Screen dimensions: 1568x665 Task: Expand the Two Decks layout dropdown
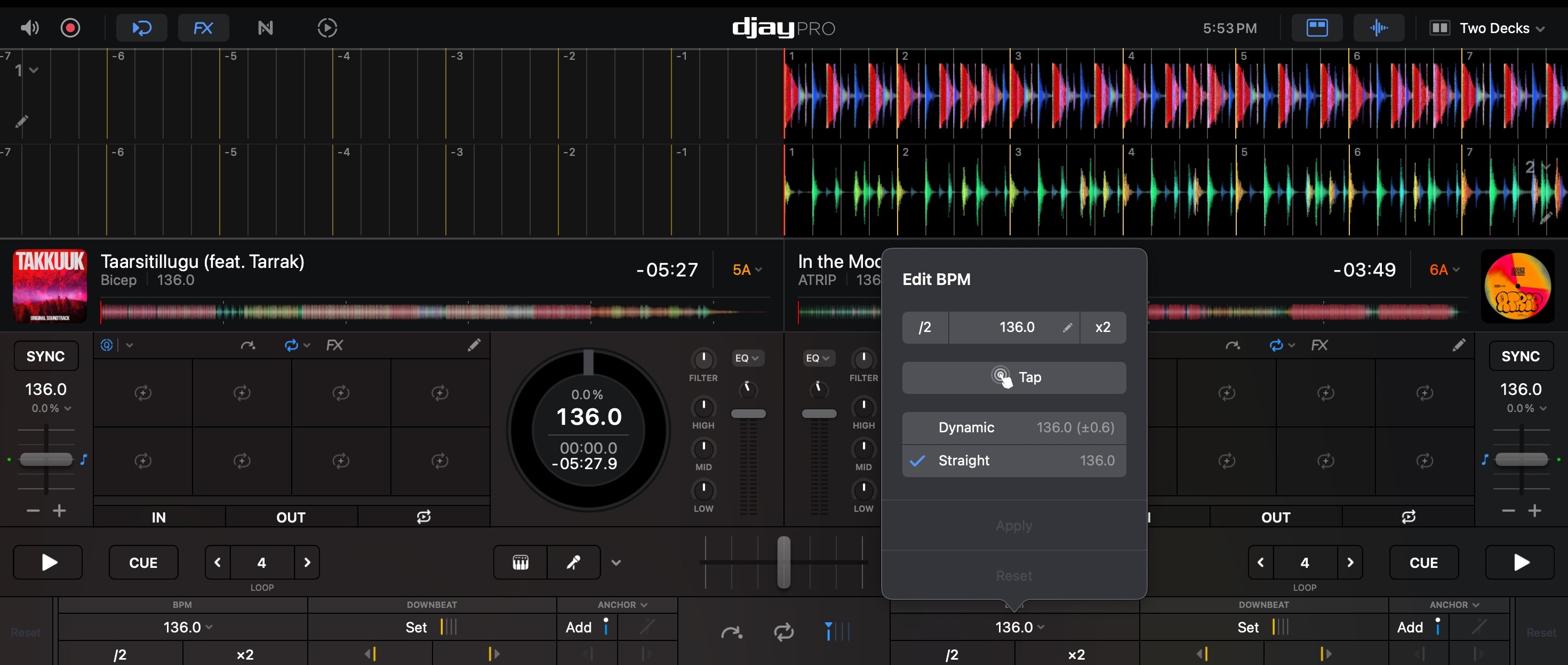coord(1486,28)
